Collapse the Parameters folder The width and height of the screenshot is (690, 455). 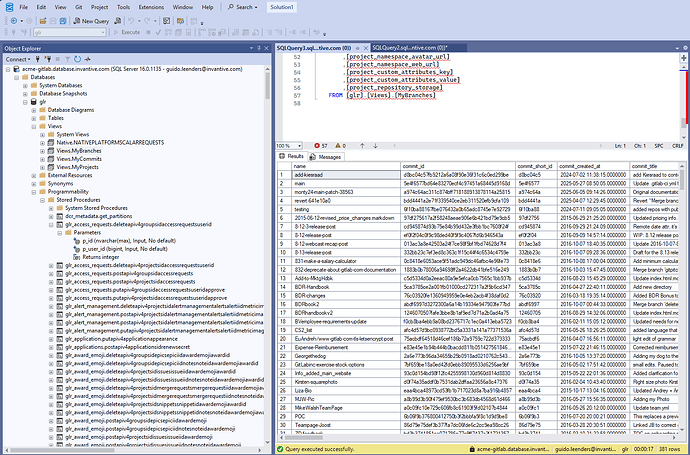coord(59,232)
